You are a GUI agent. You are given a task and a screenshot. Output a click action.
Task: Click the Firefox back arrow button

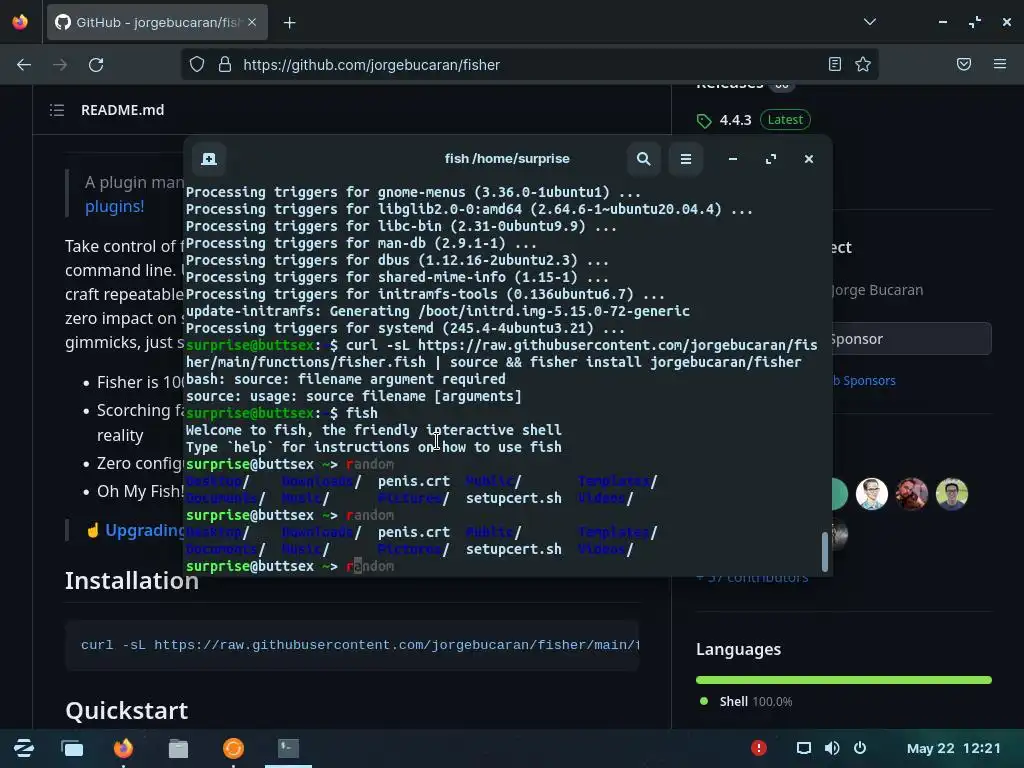point(24,65)
